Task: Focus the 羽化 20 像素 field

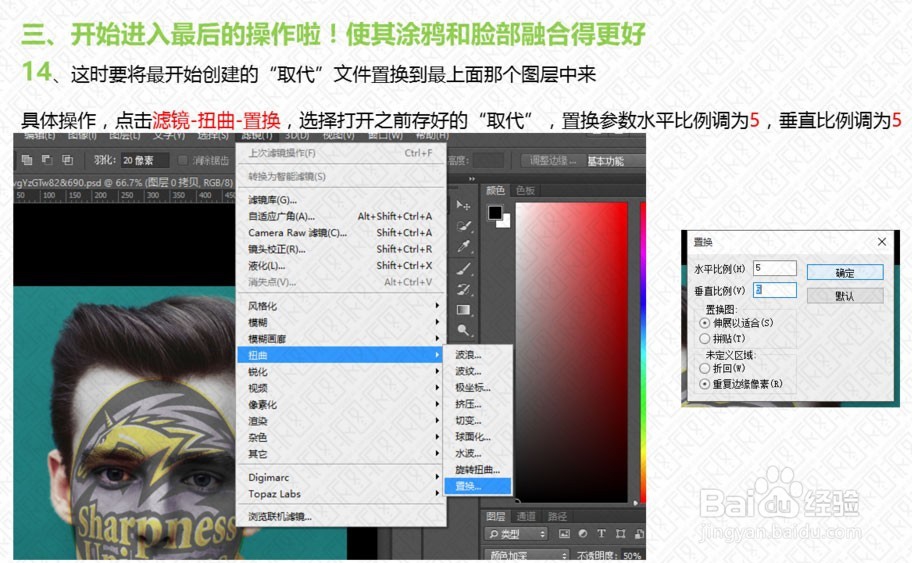Action: click(x=145, y=160)
